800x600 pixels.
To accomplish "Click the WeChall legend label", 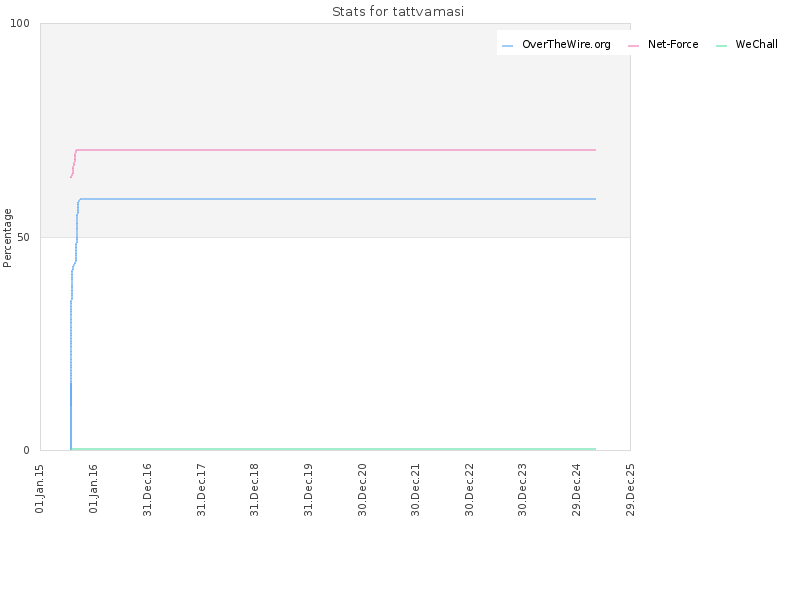I will 756,44.
